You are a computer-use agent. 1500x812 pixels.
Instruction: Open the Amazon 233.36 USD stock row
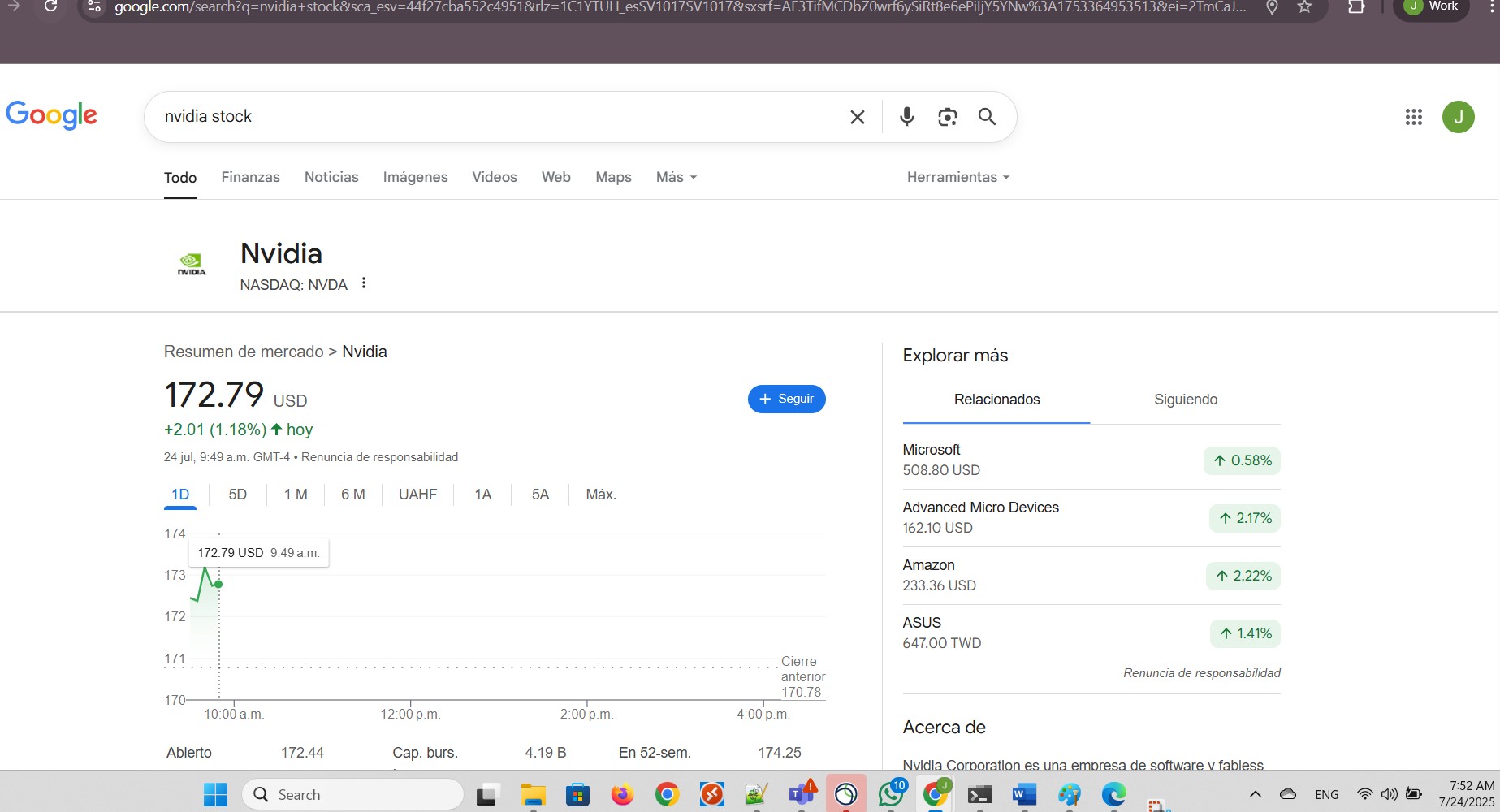(x=1091, y=576)
